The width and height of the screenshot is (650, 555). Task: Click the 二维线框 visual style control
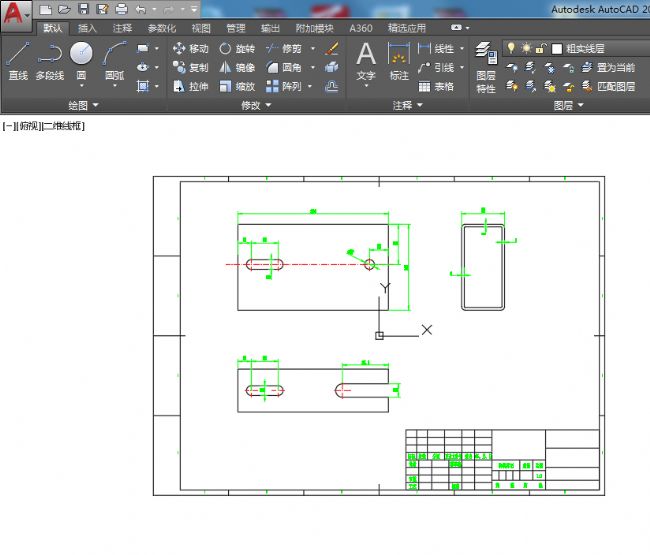click(63, 126)
